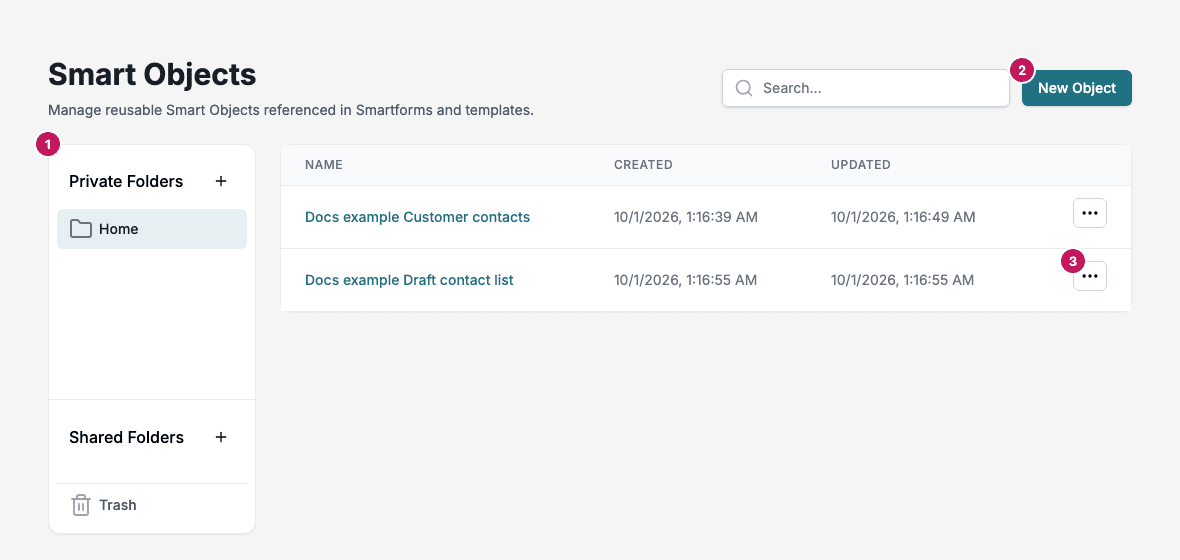Click the Smart Objects page title
The height and width of the screenshot is (560, 1180).
click(152, 75)
